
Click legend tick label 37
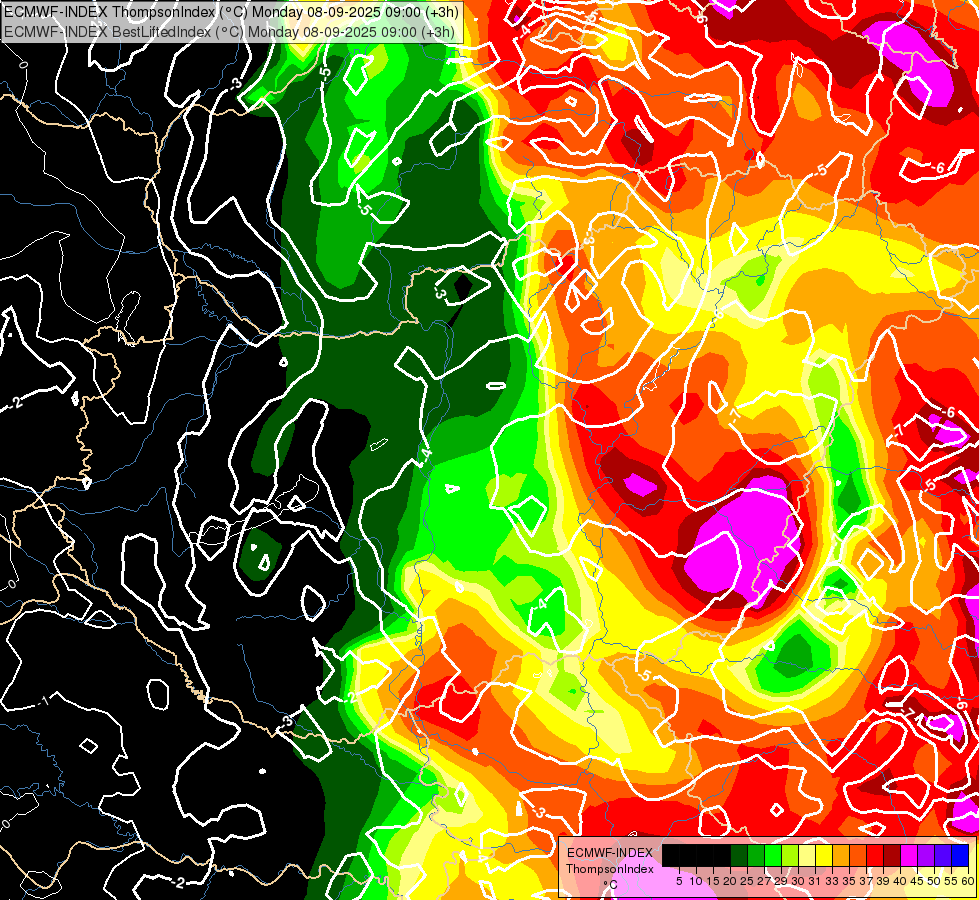pos(867,881)
